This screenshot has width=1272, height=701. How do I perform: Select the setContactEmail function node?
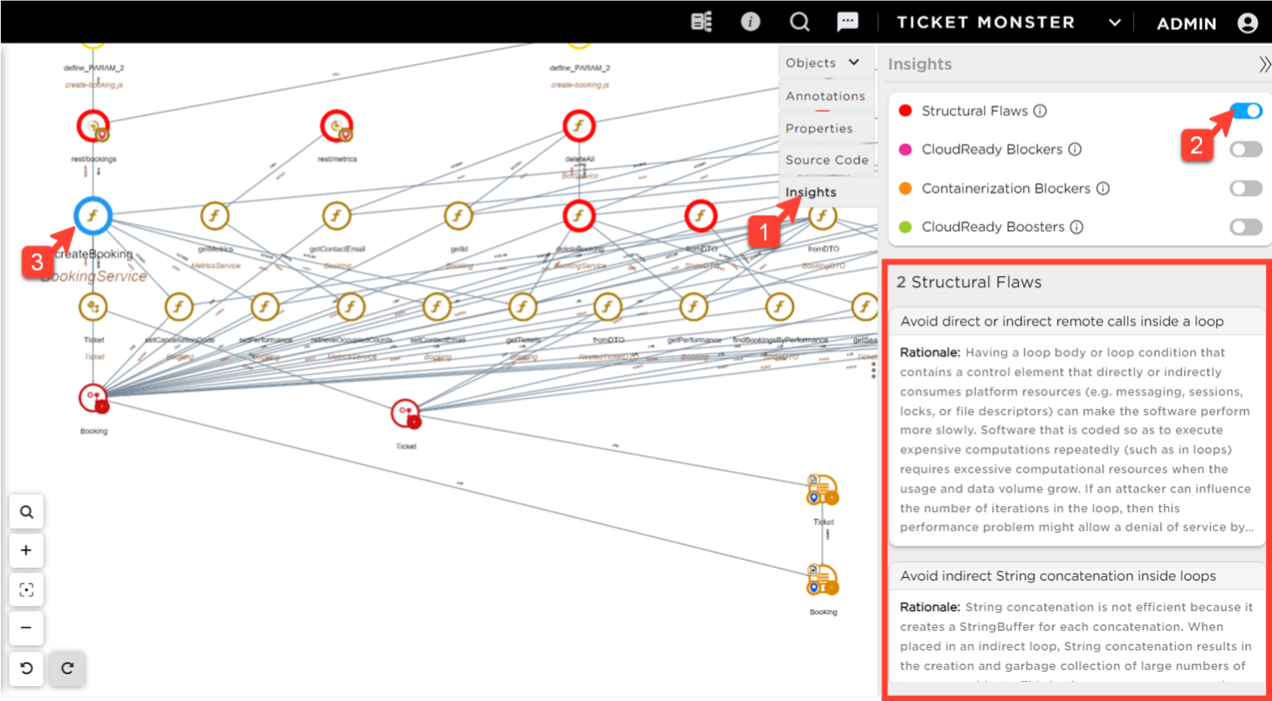(437, 307)
